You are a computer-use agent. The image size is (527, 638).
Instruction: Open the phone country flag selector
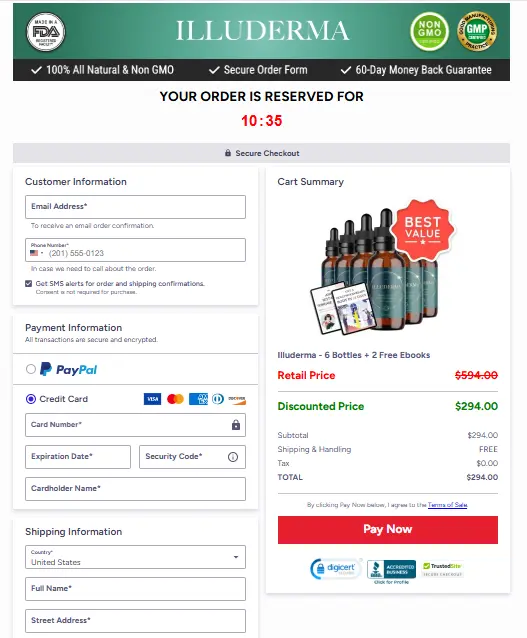coord(37,253)
